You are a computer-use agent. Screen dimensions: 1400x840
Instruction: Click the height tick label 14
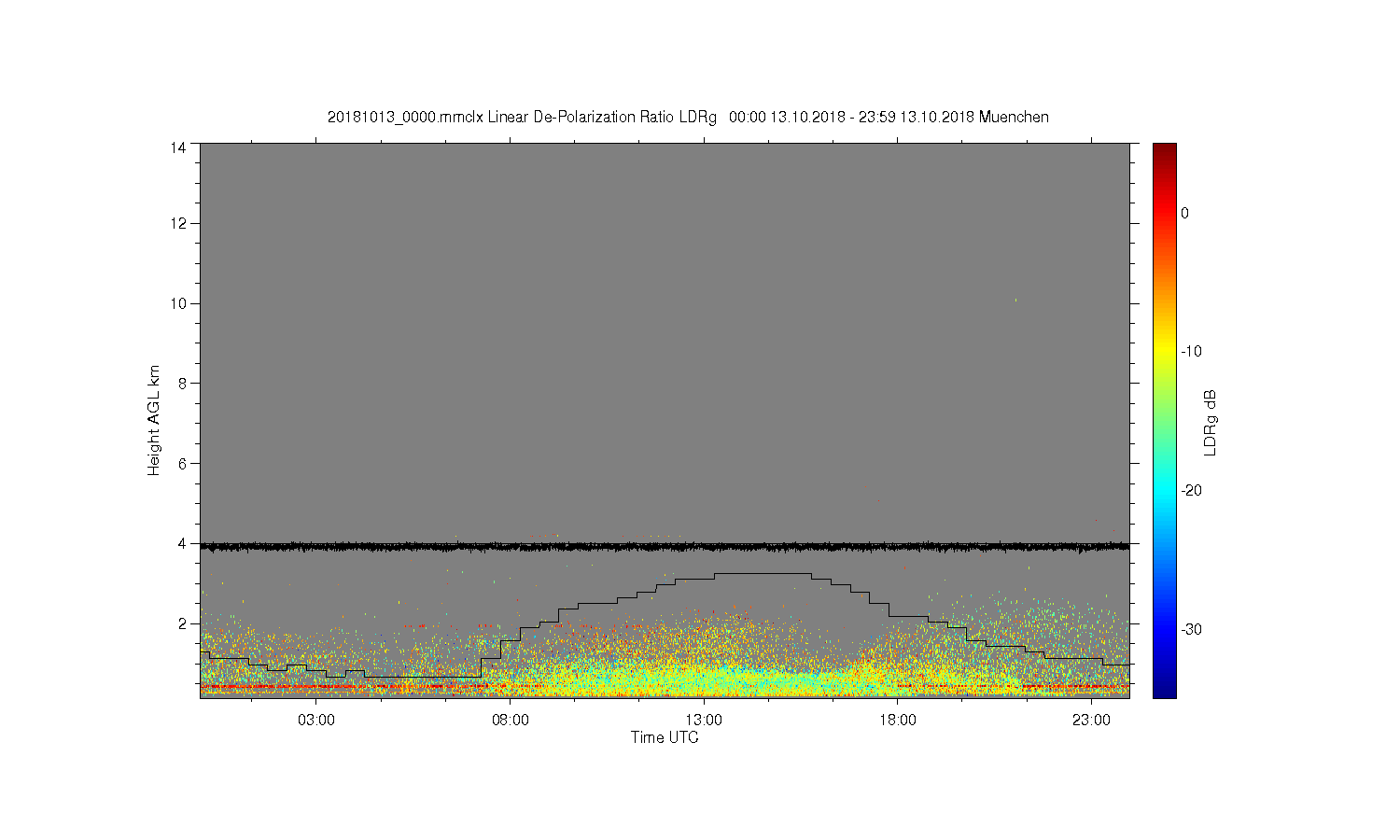[178, 147]
